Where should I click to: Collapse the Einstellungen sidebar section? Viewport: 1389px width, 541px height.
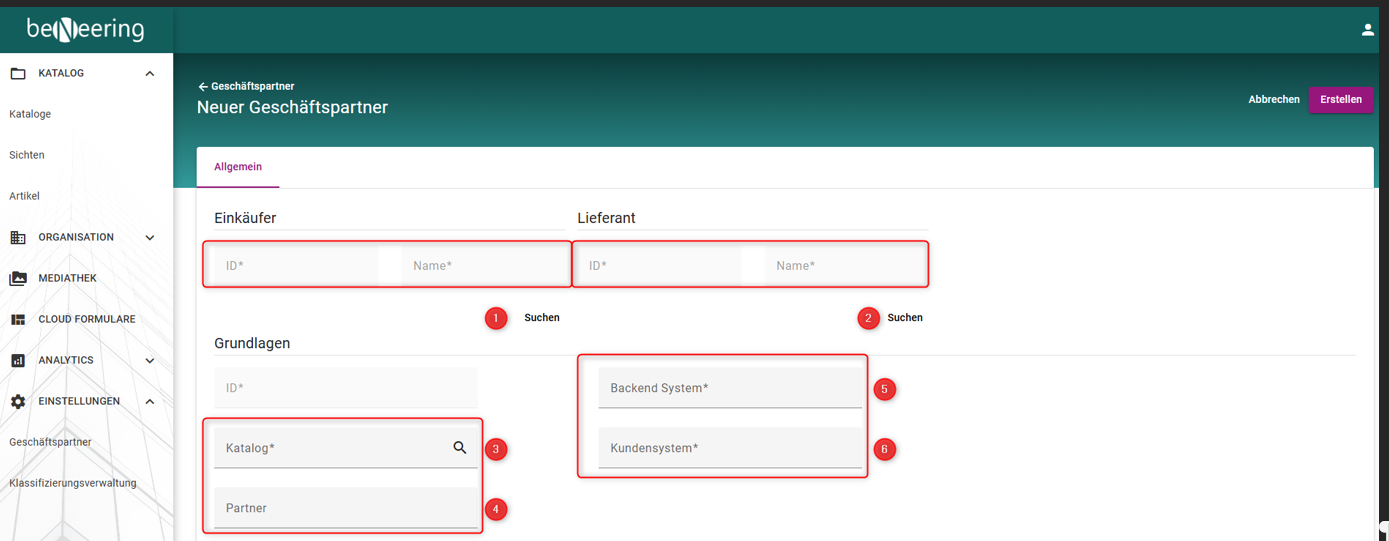tap(150, 401)
